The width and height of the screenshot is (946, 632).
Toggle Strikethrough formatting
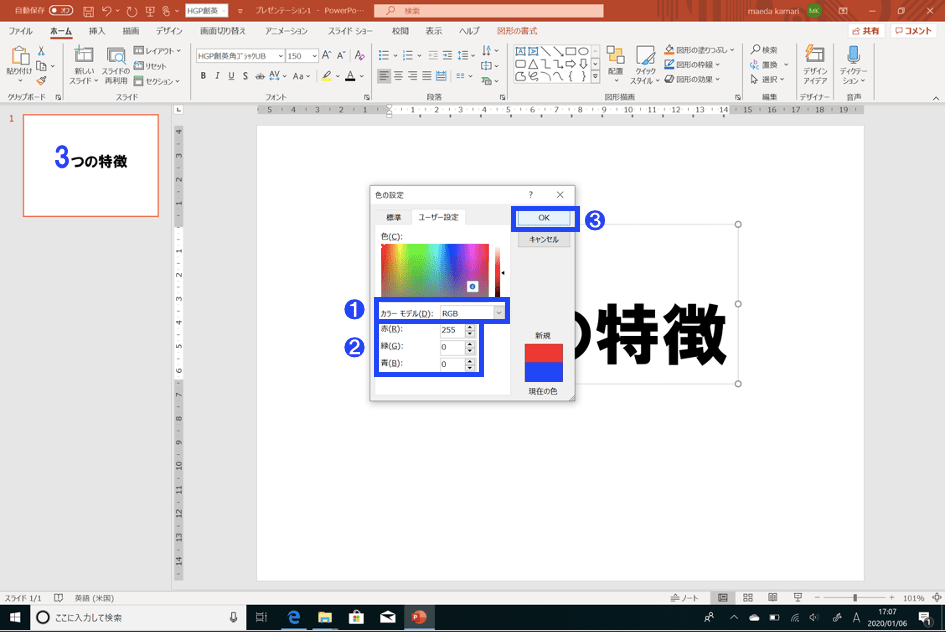click(259, 76)
